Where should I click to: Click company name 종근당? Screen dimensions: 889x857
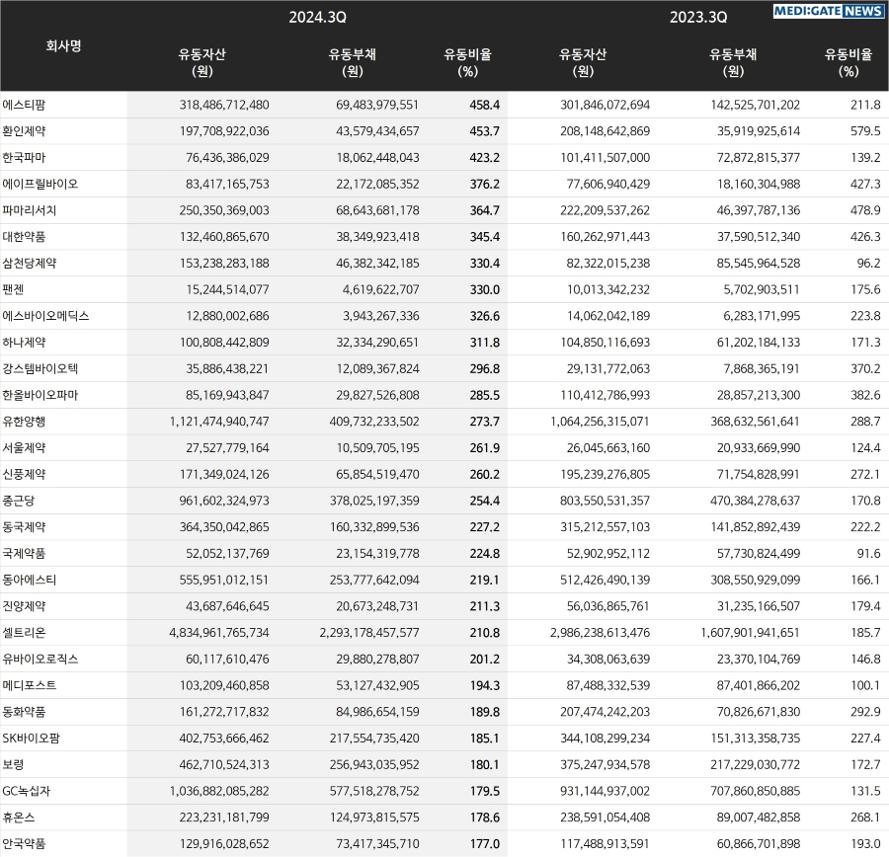(19, 500)
